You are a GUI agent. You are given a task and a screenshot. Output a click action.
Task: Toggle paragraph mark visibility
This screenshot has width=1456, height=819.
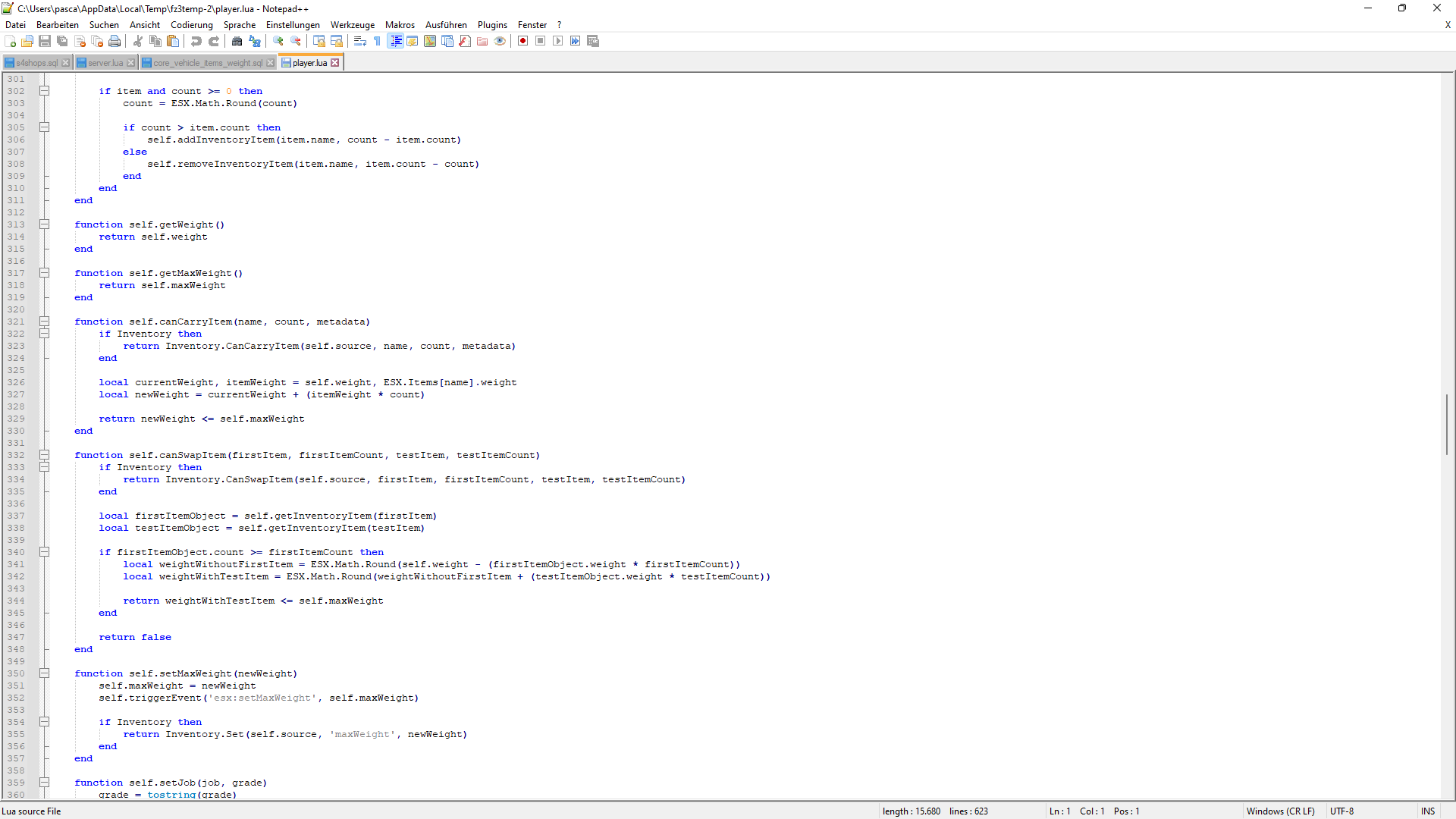(x=377, y=41)
